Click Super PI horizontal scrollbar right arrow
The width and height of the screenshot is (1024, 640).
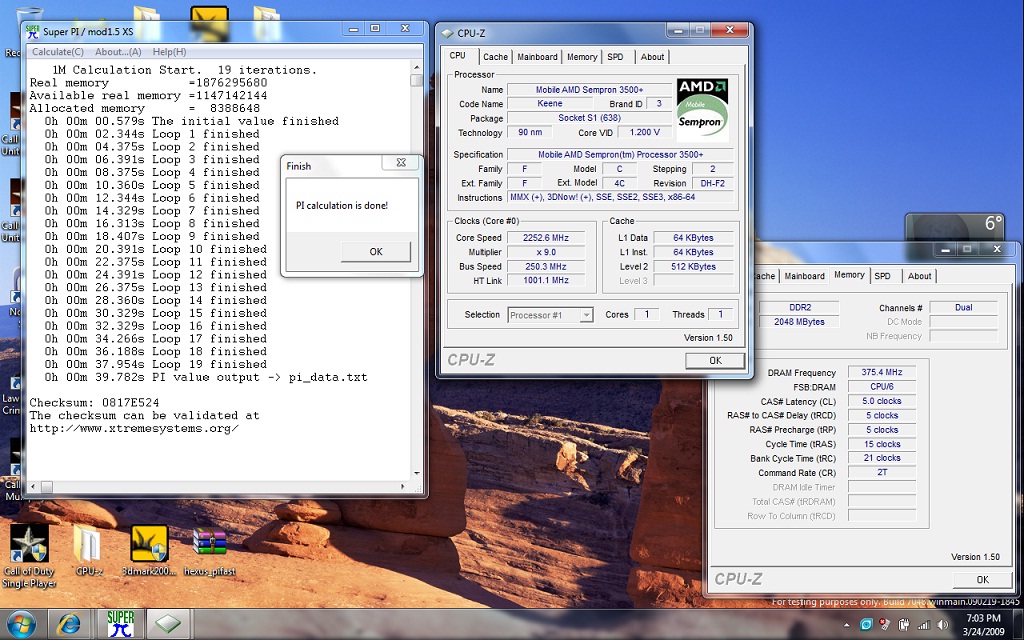[x=402, y=487]
